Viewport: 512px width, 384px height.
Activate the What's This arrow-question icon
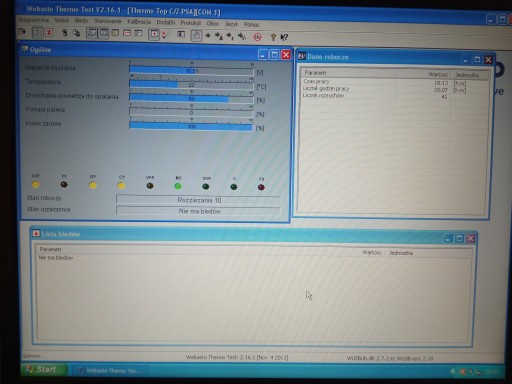click(284, 37)
